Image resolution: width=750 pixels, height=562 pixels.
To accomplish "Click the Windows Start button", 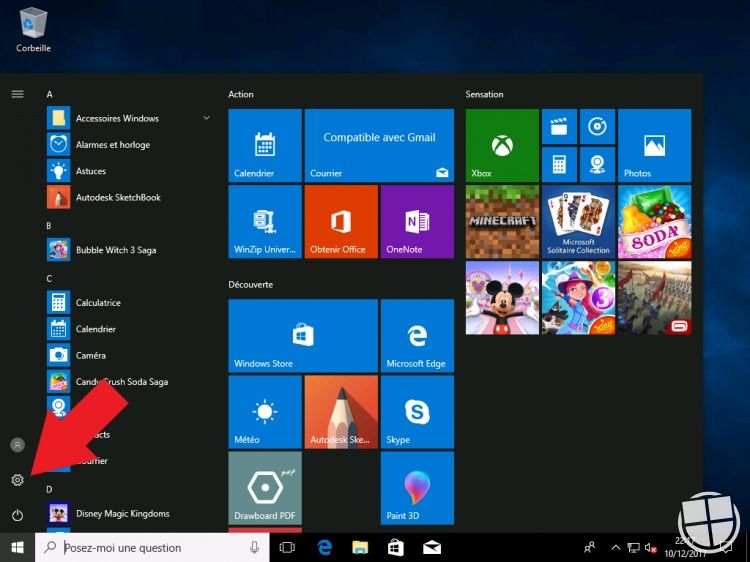I will pyautogui.click(x=17, y=547).
